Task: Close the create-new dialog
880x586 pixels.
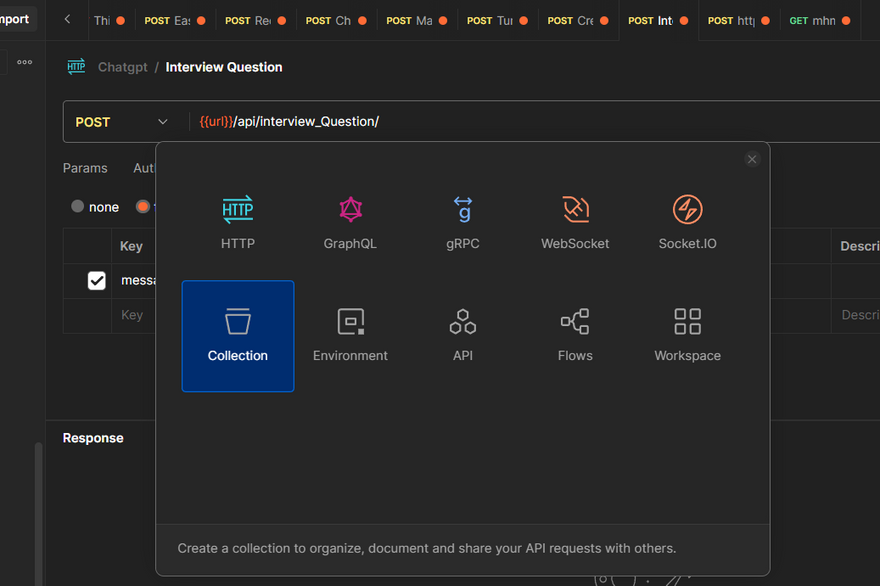Action: pos(752,159)
